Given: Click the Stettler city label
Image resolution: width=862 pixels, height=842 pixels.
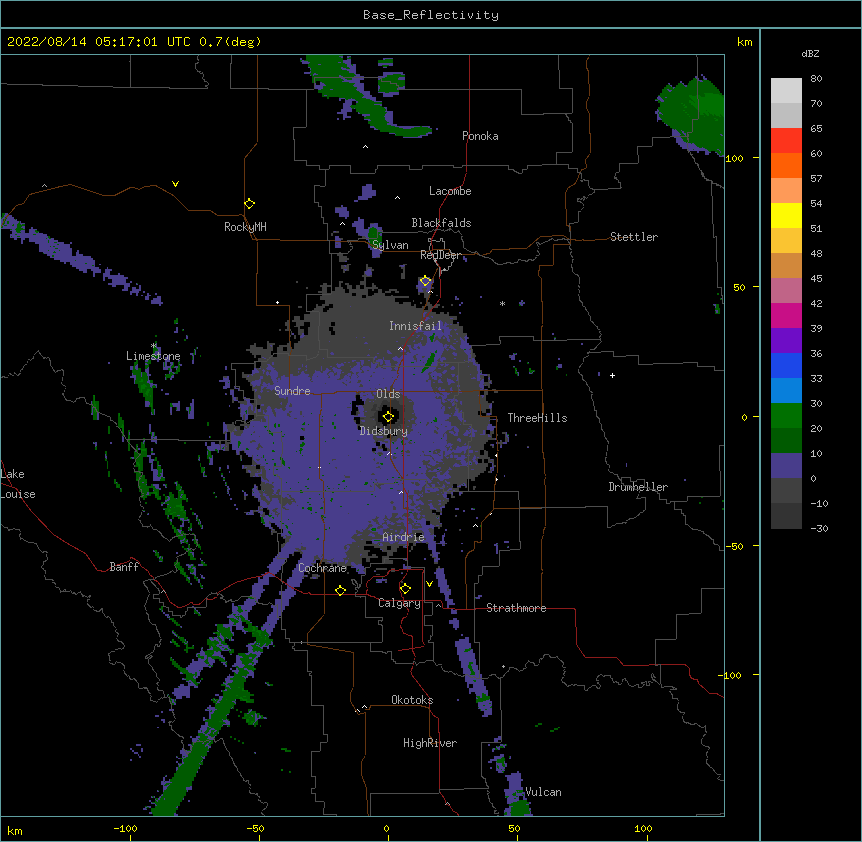Looking at the screenshot, I should click(634, 237).
